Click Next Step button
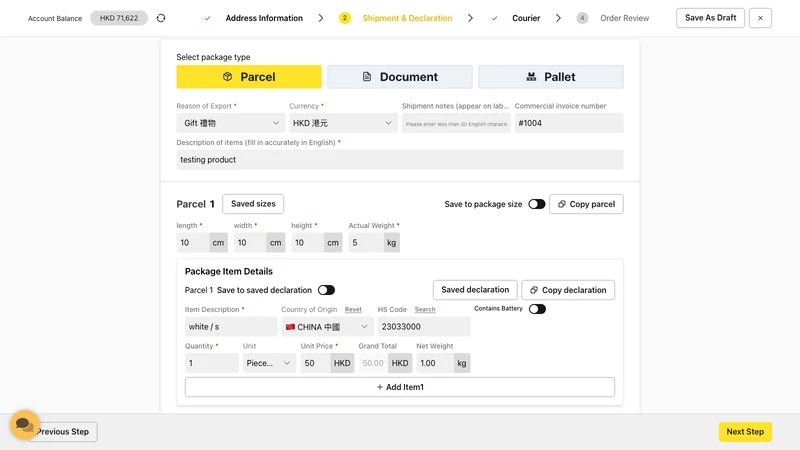This screenshot has width=800, height=450. (745, 432)
